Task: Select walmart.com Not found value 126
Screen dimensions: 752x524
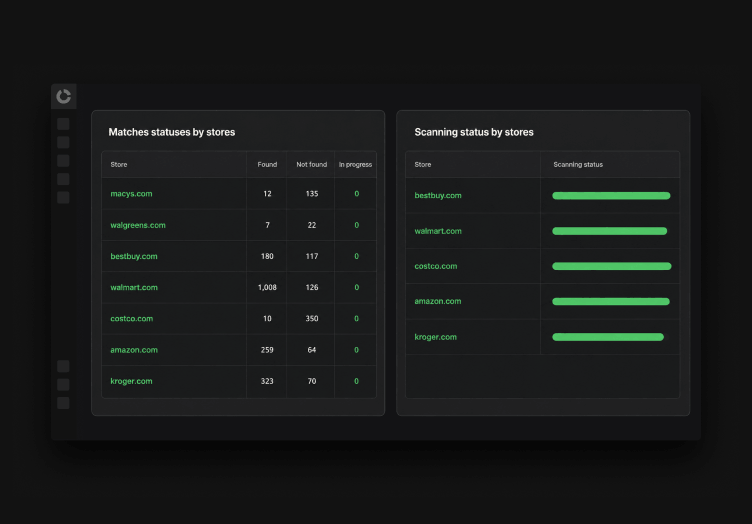Action: tap(312, 287)
